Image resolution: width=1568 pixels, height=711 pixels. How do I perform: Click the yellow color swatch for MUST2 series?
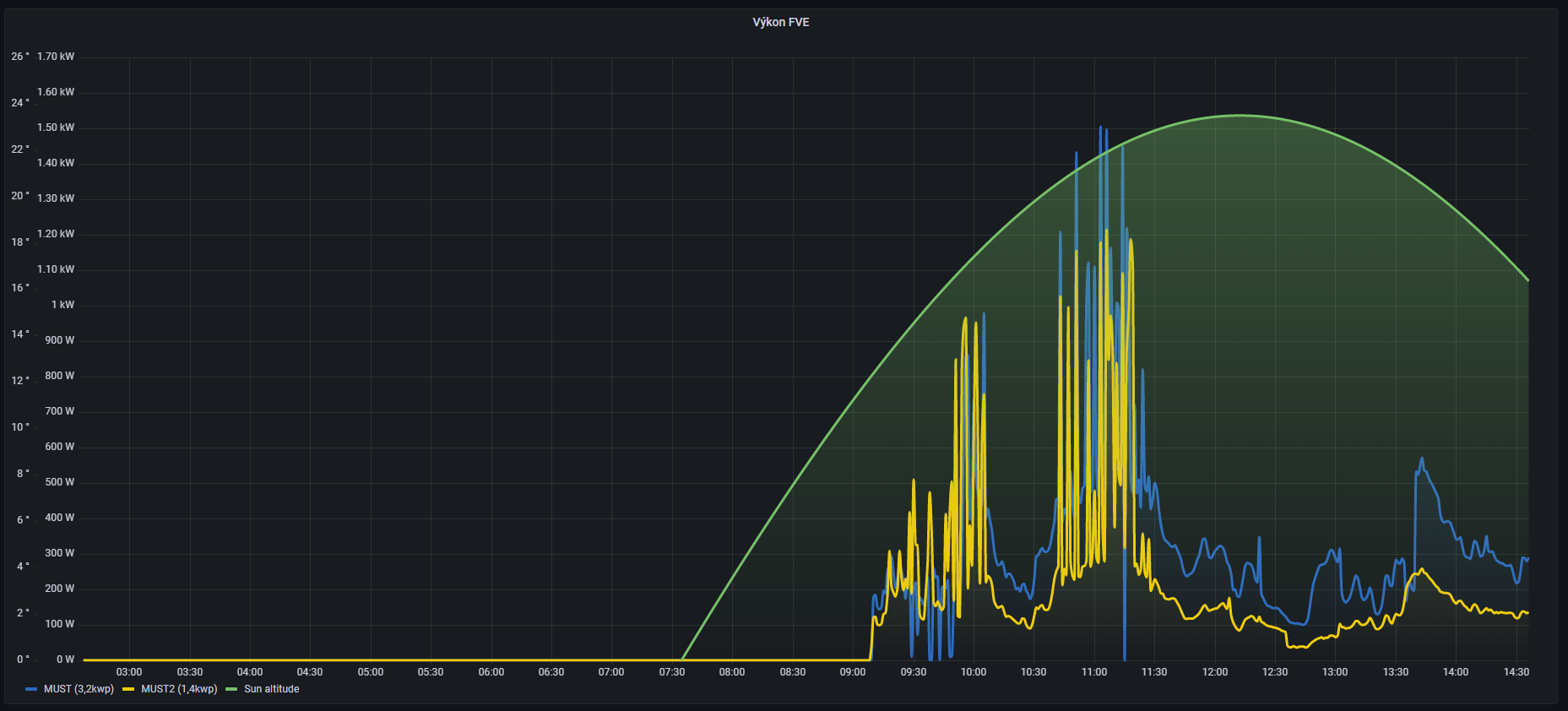click(x=129, y=689)
